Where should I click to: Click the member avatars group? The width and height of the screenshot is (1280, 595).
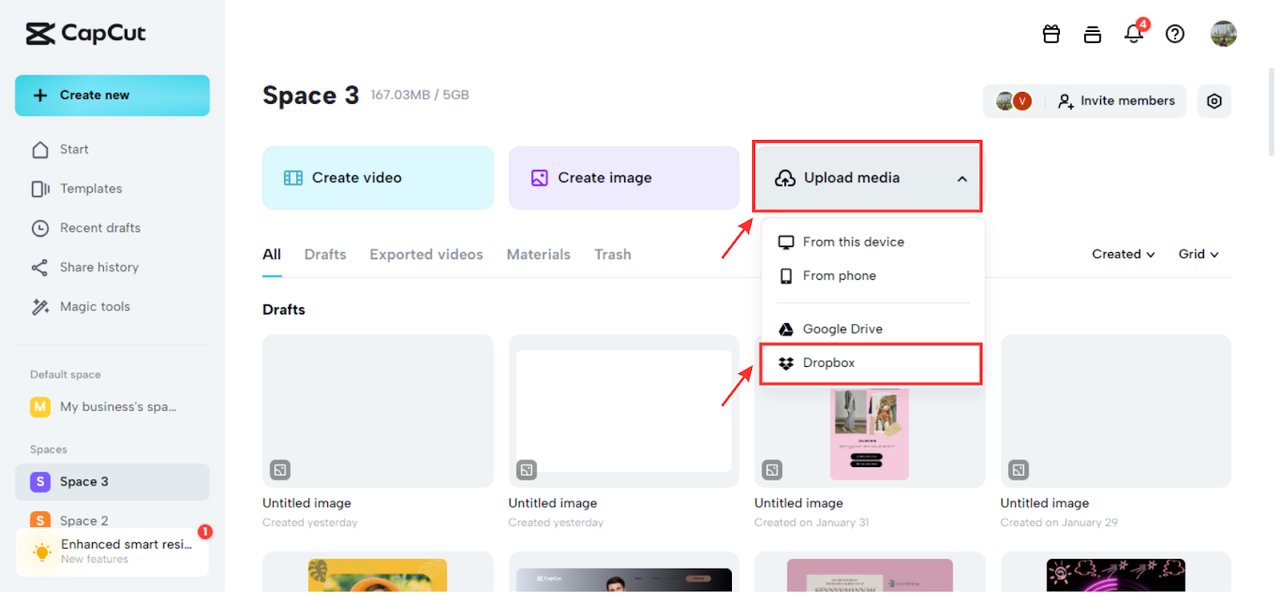1013,101
